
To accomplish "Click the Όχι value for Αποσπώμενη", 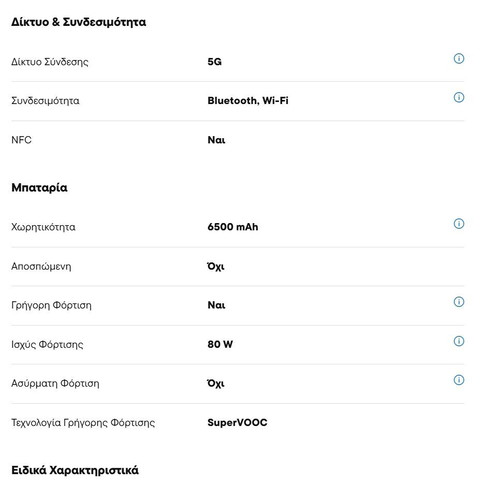I will pos(216,266).
